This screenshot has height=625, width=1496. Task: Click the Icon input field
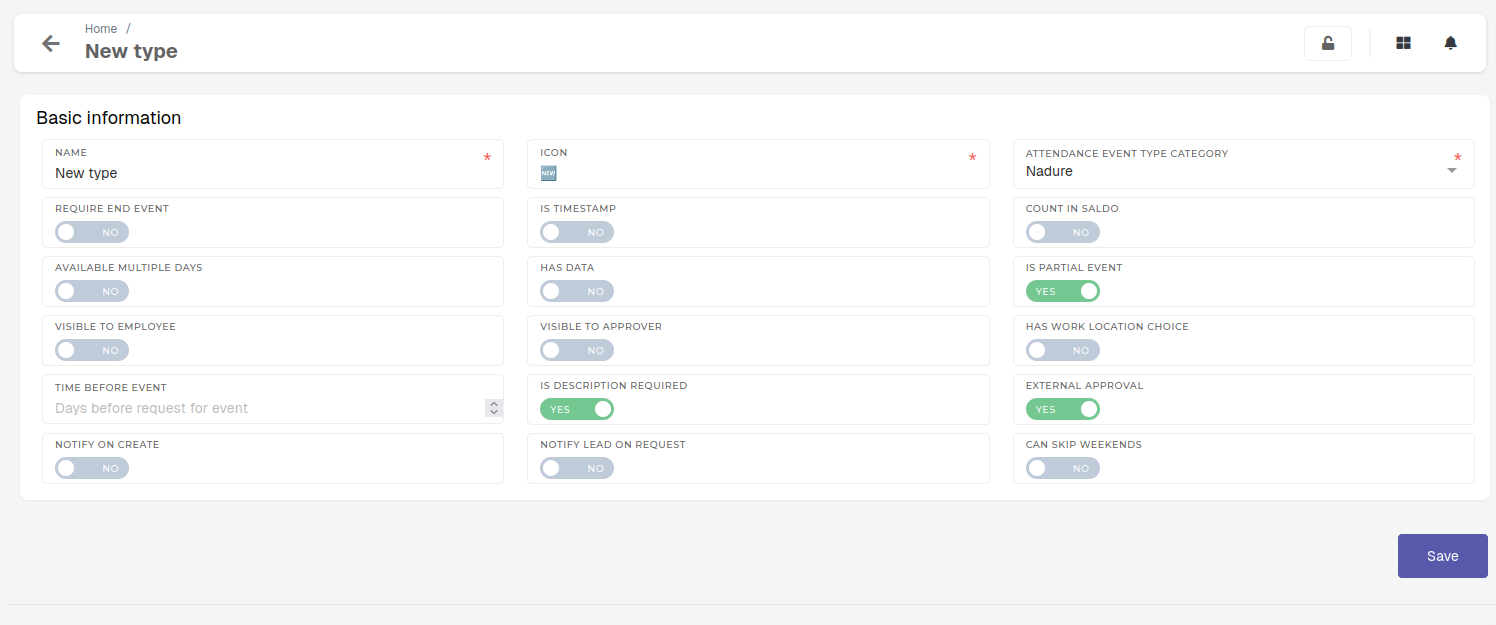(x=758, y=164)
